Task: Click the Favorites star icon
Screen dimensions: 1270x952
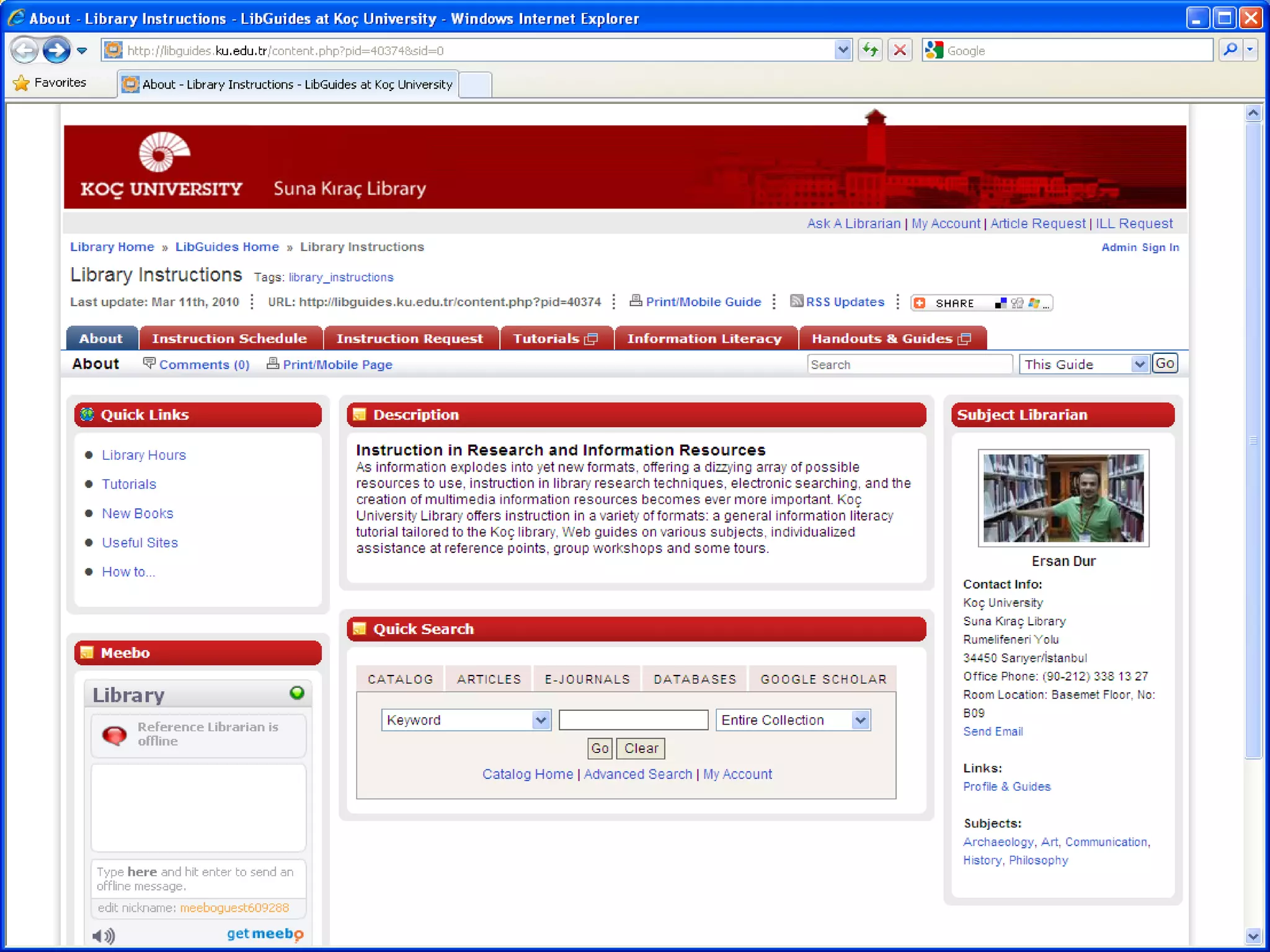Action: coord(22,83)
